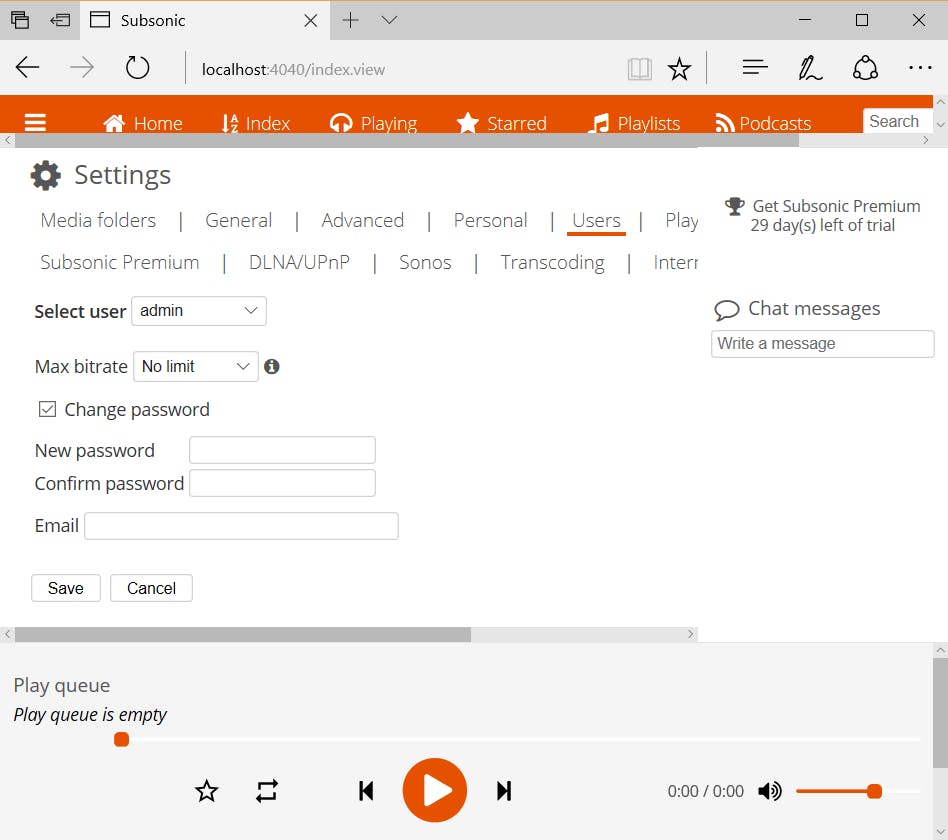Open reading view with the book icon
Screen dimensions: 948x840
[639, 69]
